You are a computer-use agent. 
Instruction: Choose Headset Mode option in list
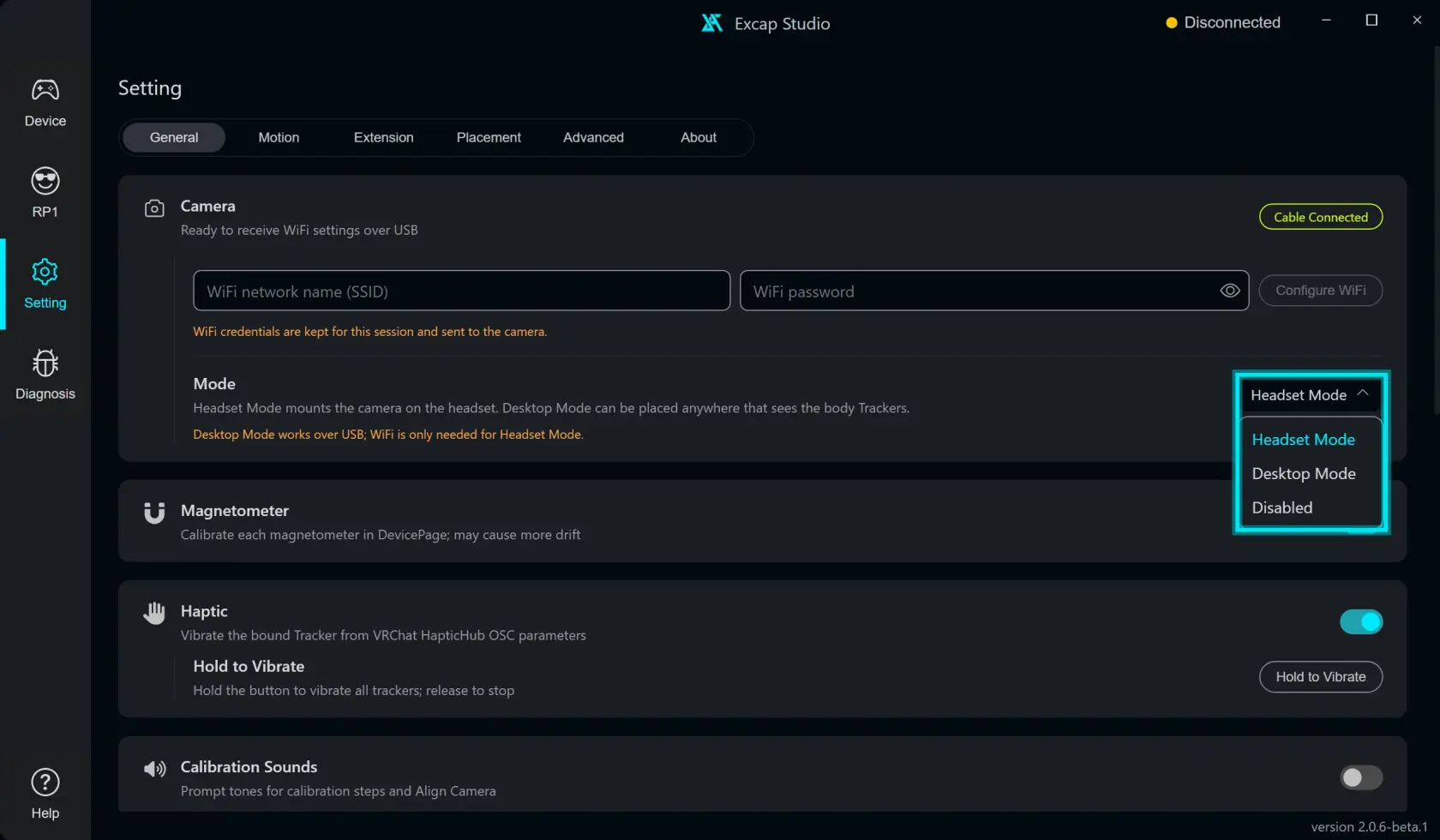(1304, 440)
